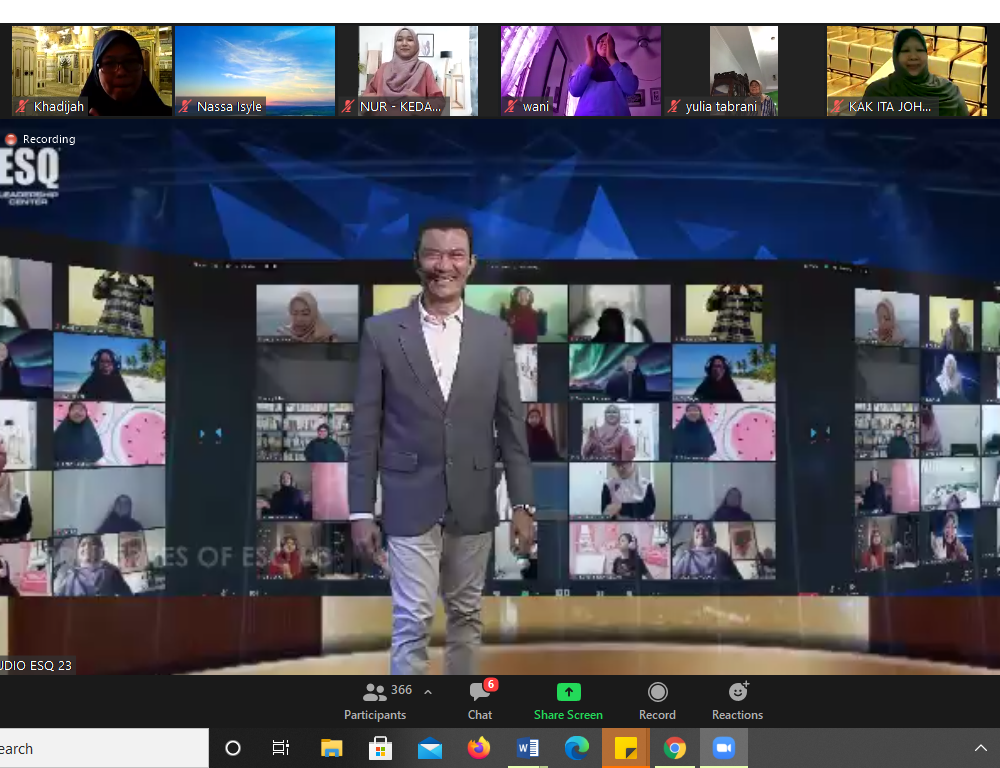The width and height of the screenshot is (1000, 768).
Task: Click the green Share Screen icon
Action: click(x=568, y=692)
